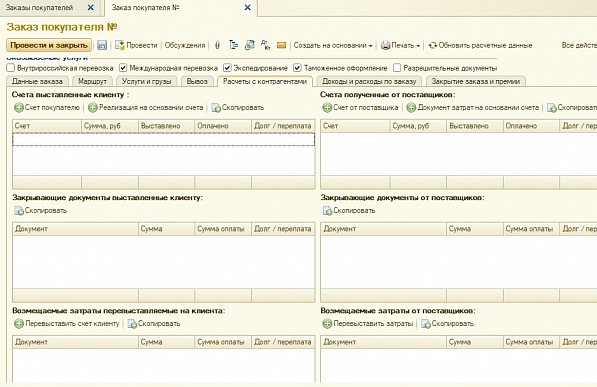The height and width of the screenshot is (387, 597).
Task: Click Документ header in reimbursable costs to client
Action: pos(75,342)
